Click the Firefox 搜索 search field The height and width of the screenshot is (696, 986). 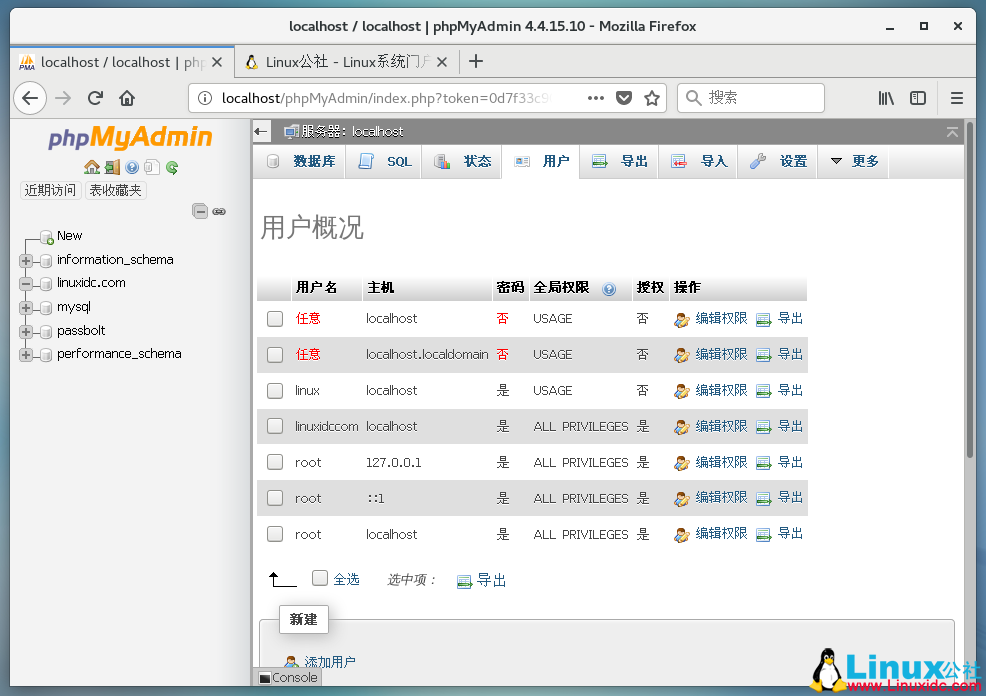point(760,98)
